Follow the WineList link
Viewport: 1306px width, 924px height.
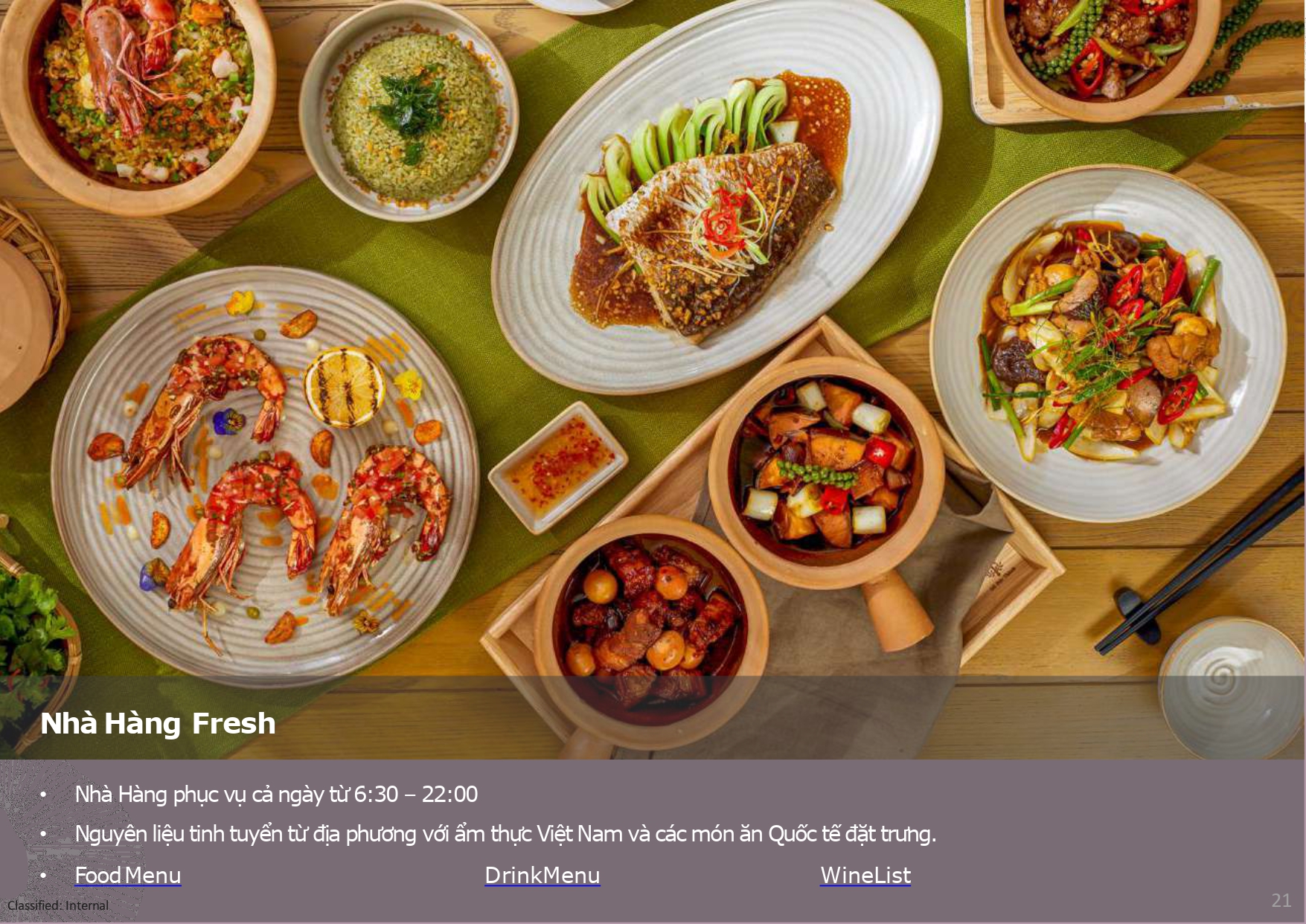click(x=865, y=875)
